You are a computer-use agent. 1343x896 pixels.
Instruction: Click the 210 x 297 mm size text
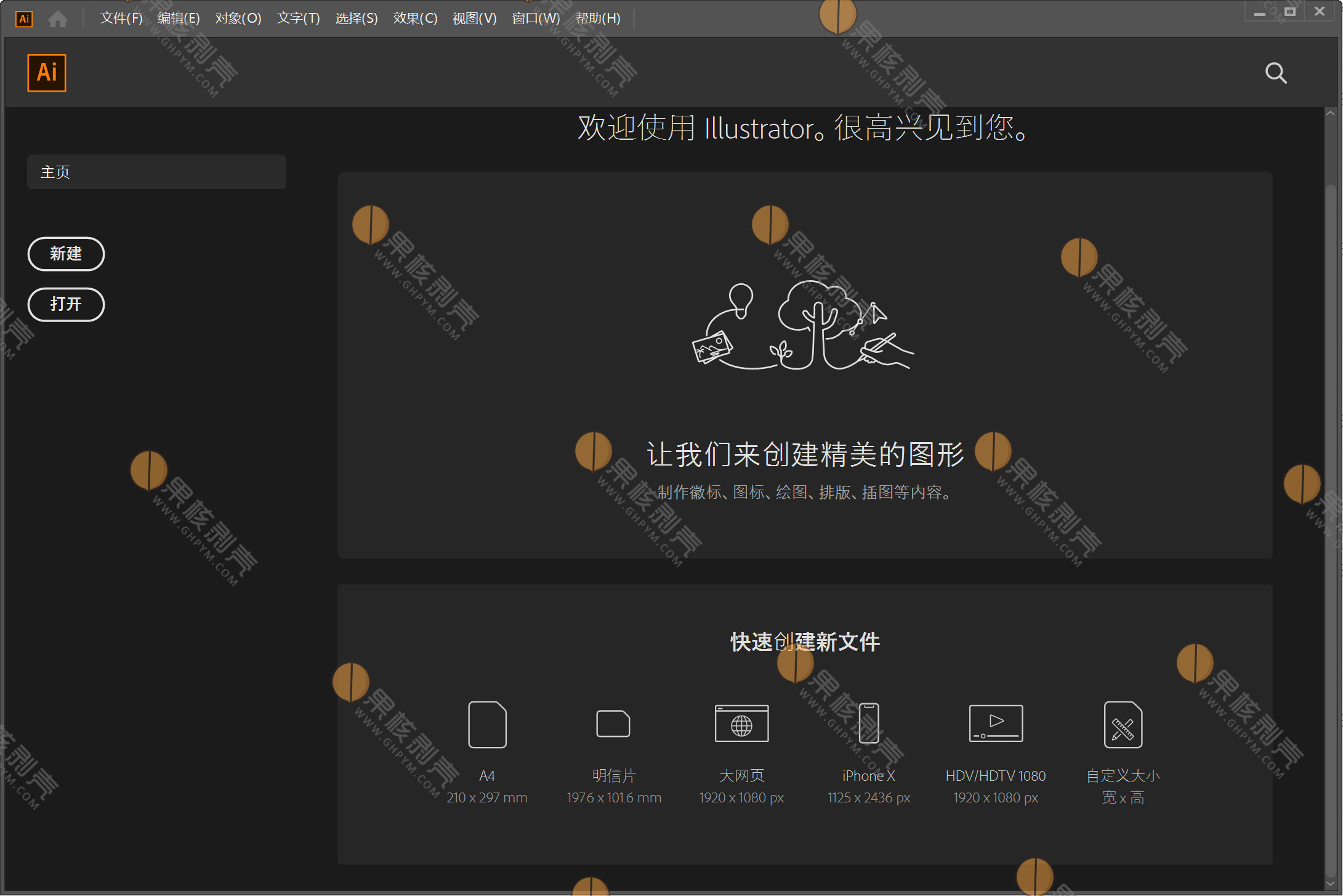click(x=487, y=798)
